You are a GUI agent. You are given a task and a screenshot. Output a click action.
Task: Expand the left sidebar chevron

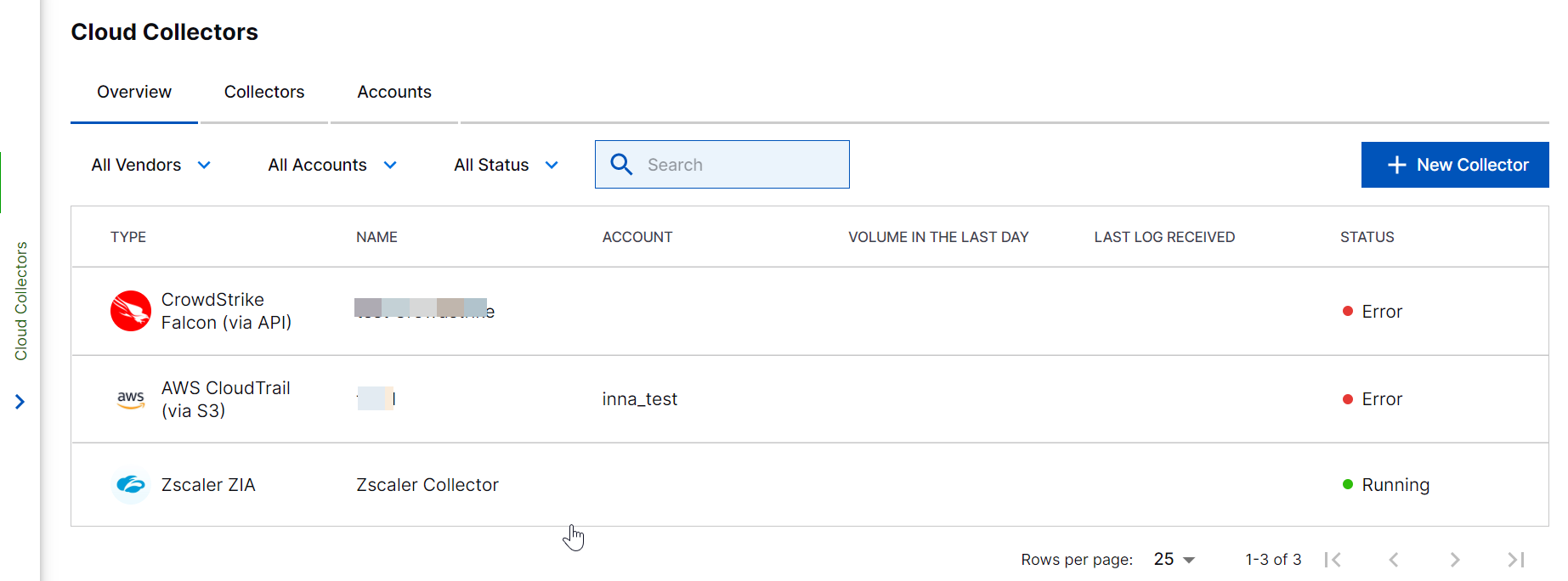pyautogui.click(x=20, y=402)
